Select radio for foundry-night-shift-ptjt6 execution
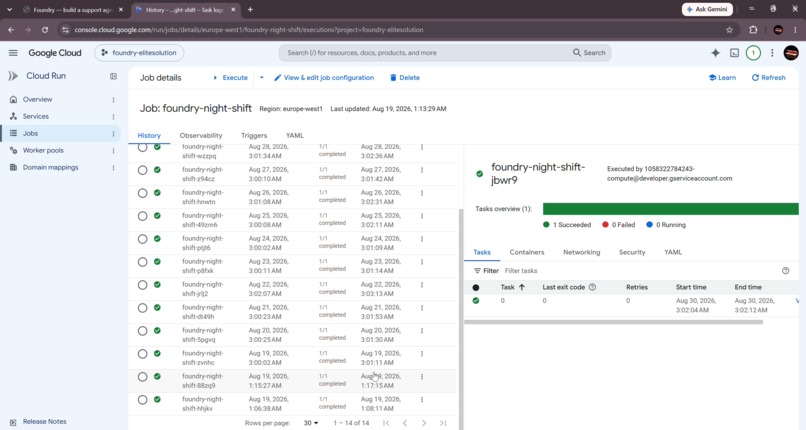 [142, 239]
